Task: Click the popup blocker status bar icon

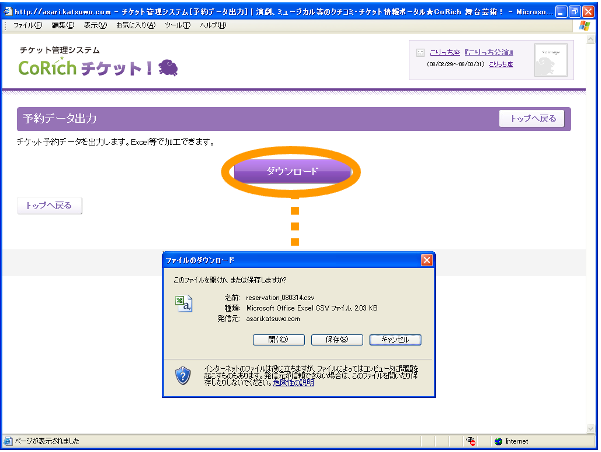Action: pos(470,441)
